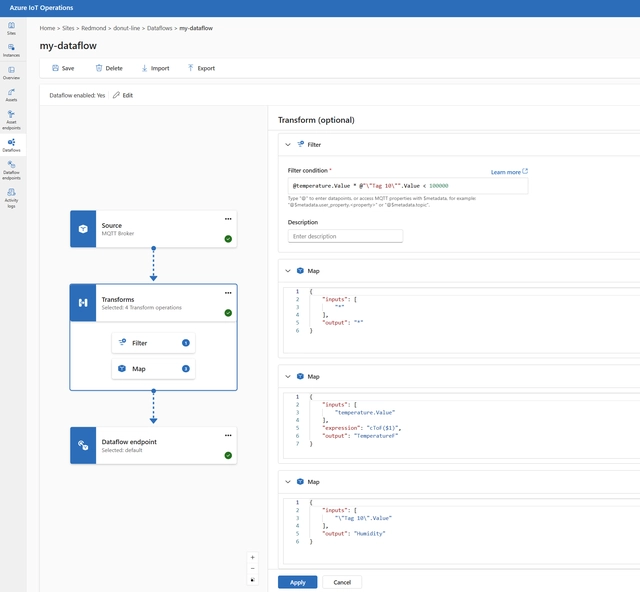Open Dataflow endpoint more options menu
The width and height of the screenshot is (640, 592).
coord(228,435)
